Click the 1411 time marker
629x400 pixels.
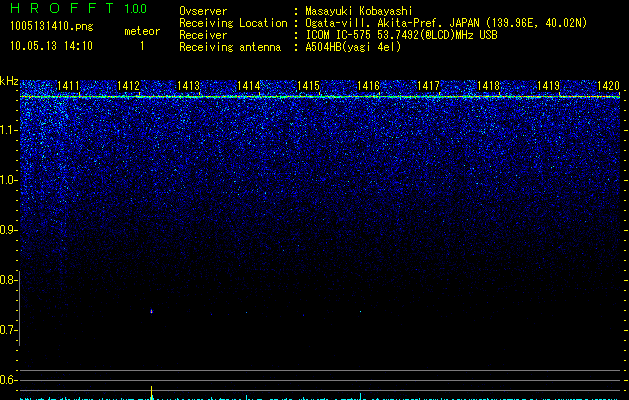pos(69,86)
